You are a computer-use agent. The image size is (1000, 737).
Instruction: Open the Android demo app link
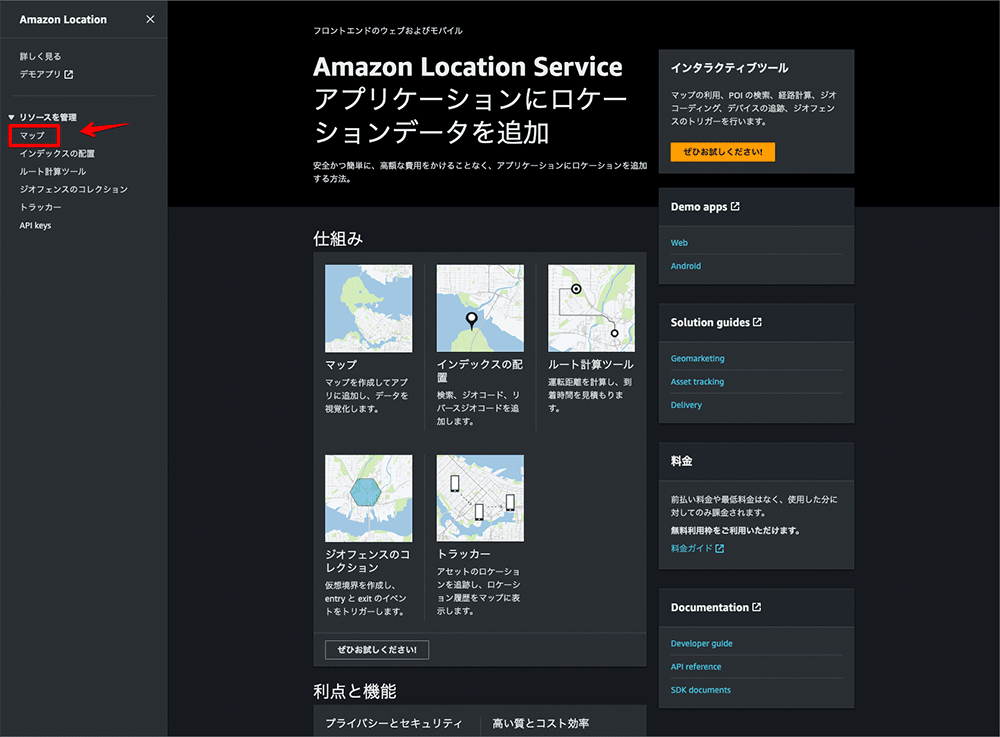click(x=686, y=266)
